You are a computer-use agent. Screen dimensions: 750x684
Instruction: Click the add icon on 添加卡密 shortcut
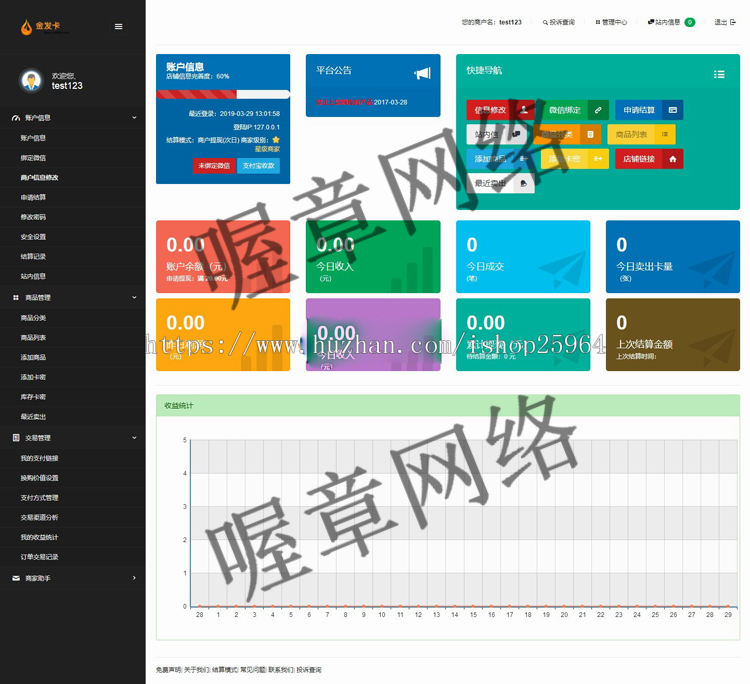pyautogui.click(x=598, y=159)
